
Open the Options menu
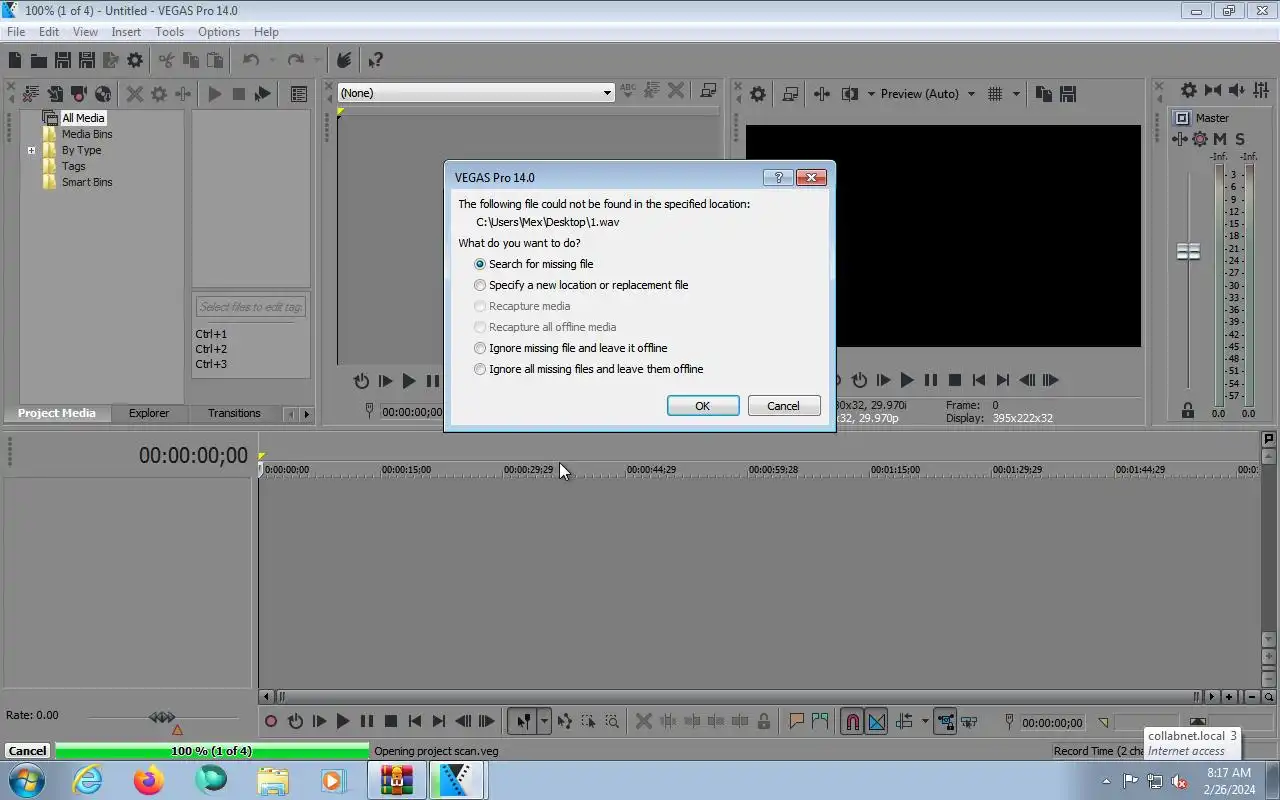pos(219,32)
